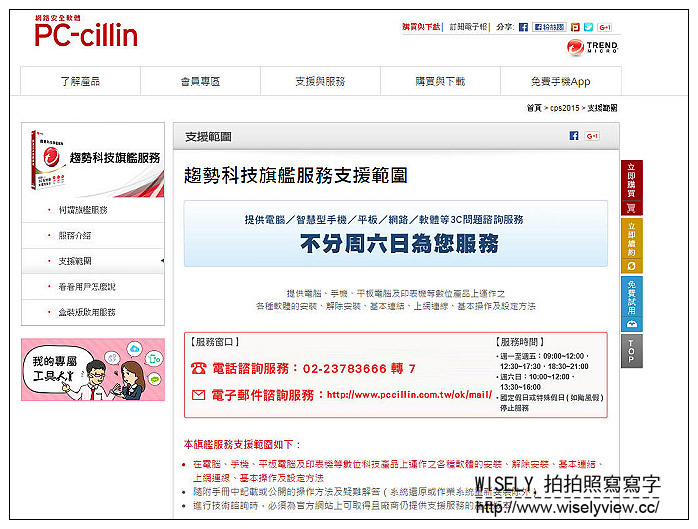Click the red 購買與下載 top link
This screenshot has width=698, height=529.
(421, 27)
